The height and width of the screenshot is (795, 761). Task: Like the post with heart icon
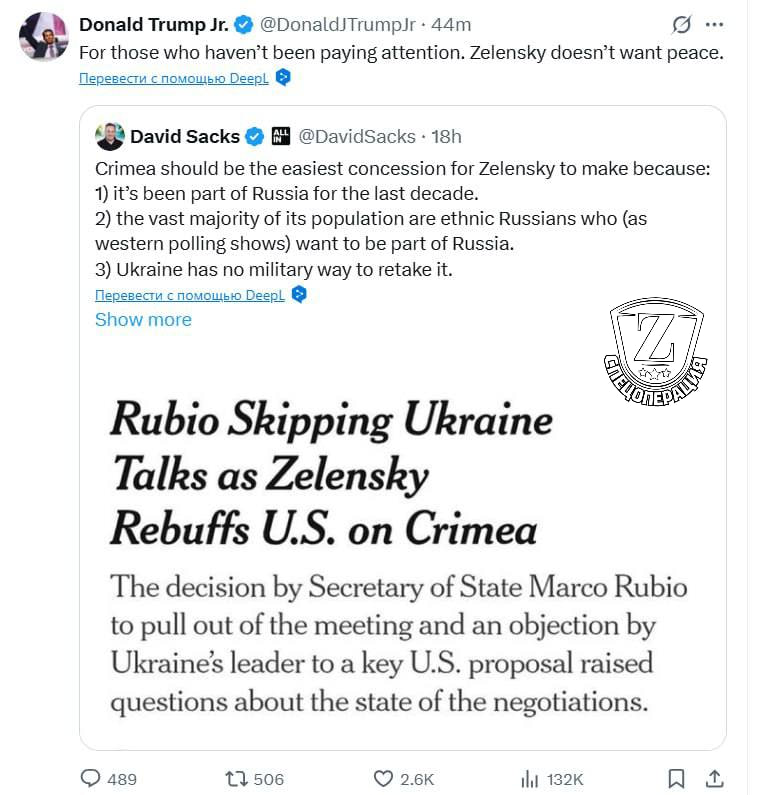click(384, 778)
